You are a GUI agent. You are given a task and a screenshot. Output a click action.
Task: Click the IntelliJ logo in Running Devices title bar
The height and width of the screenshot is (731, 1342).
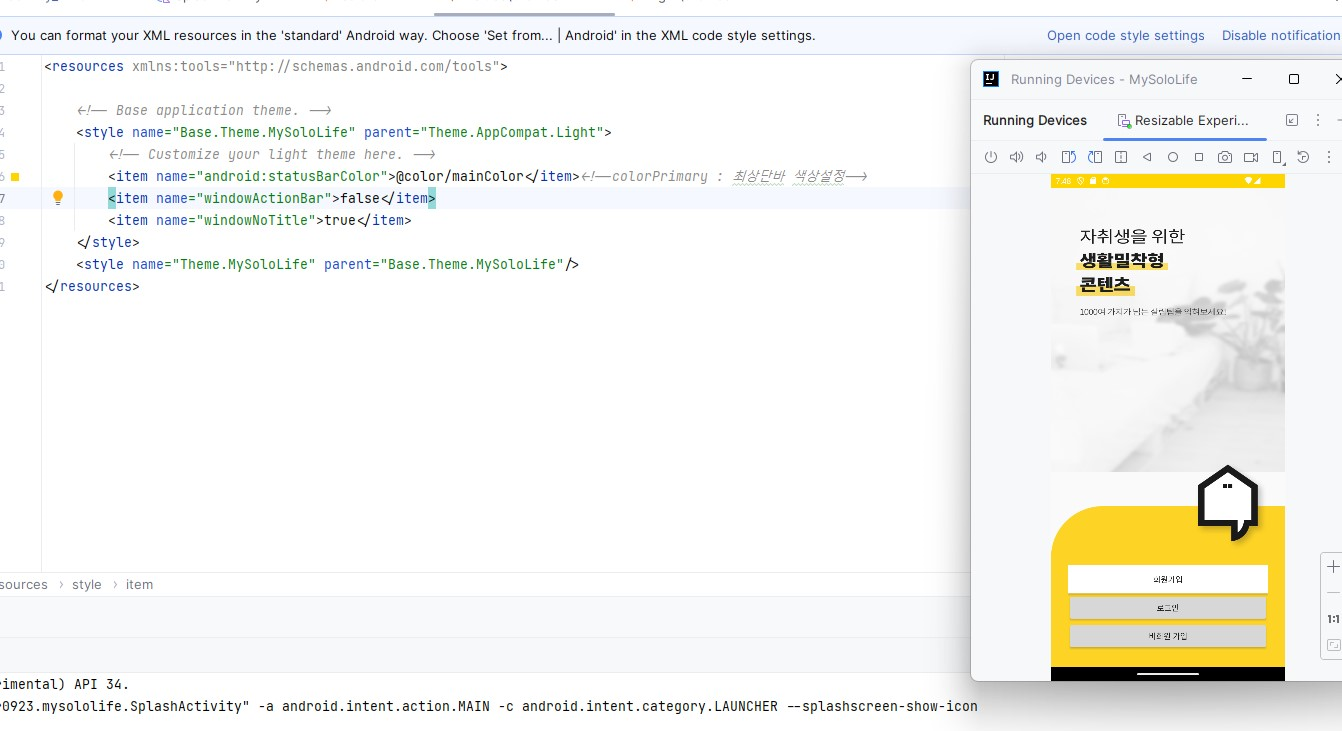coord(991,79)
